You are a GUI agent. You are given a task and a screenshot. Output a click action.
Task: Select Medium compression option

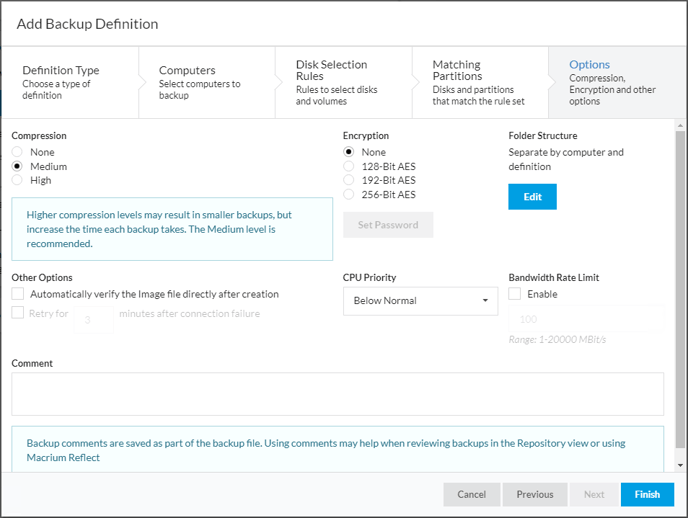[x=17, y=166]
